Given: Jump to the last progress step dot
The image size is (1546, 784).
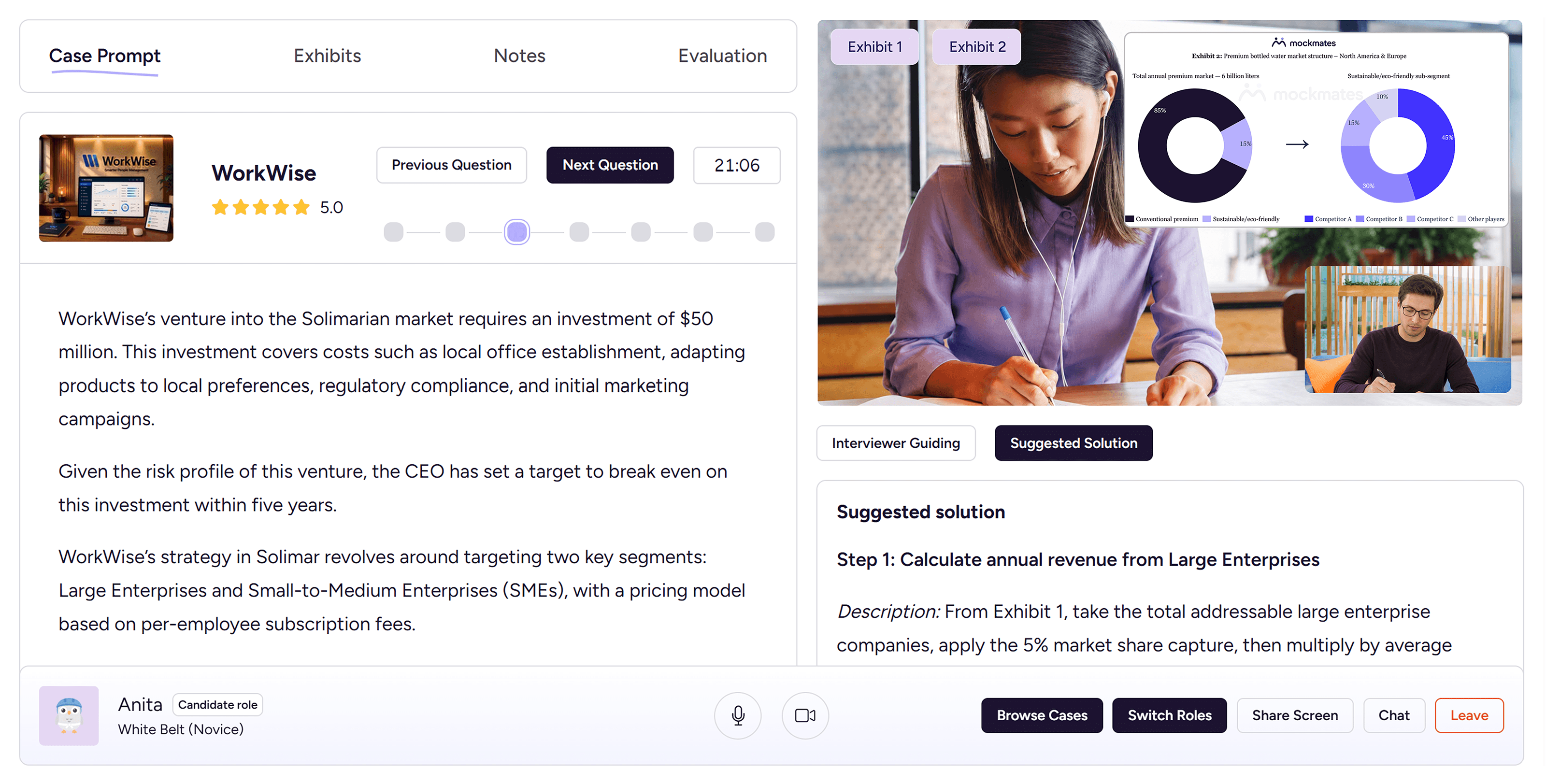Looking at the screenshot, I should coord(765,231).
